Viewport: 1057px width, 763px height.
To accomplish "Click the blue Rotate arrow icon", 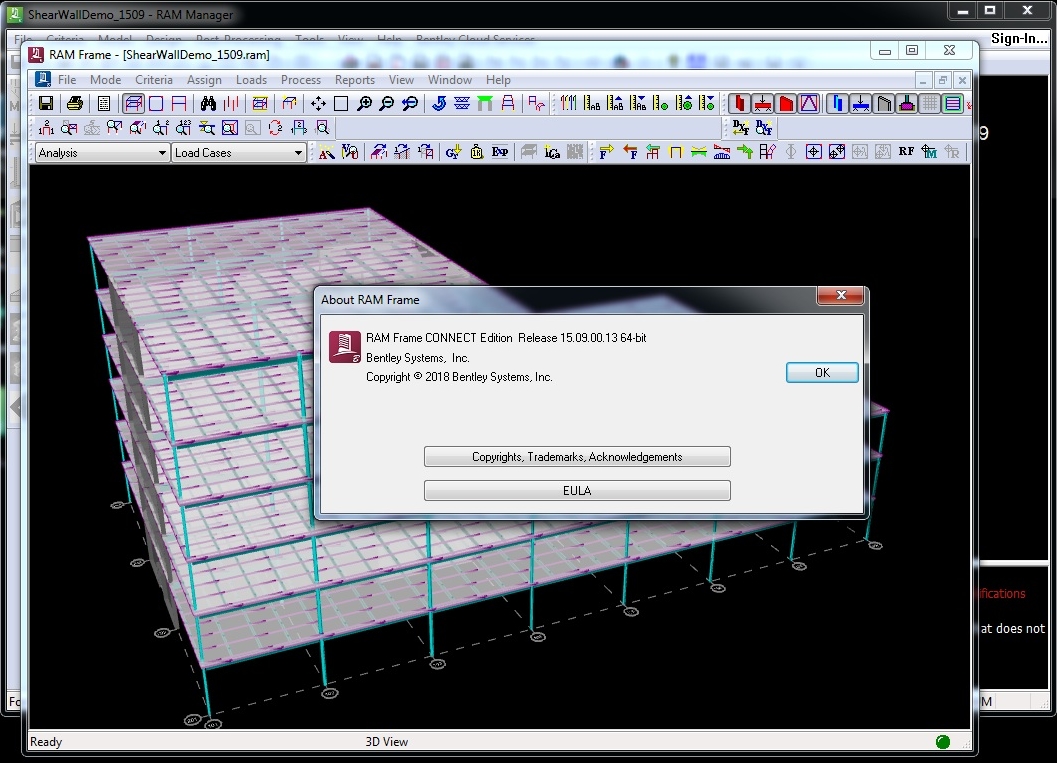I will pyautogui.click(x=439, y=103).
